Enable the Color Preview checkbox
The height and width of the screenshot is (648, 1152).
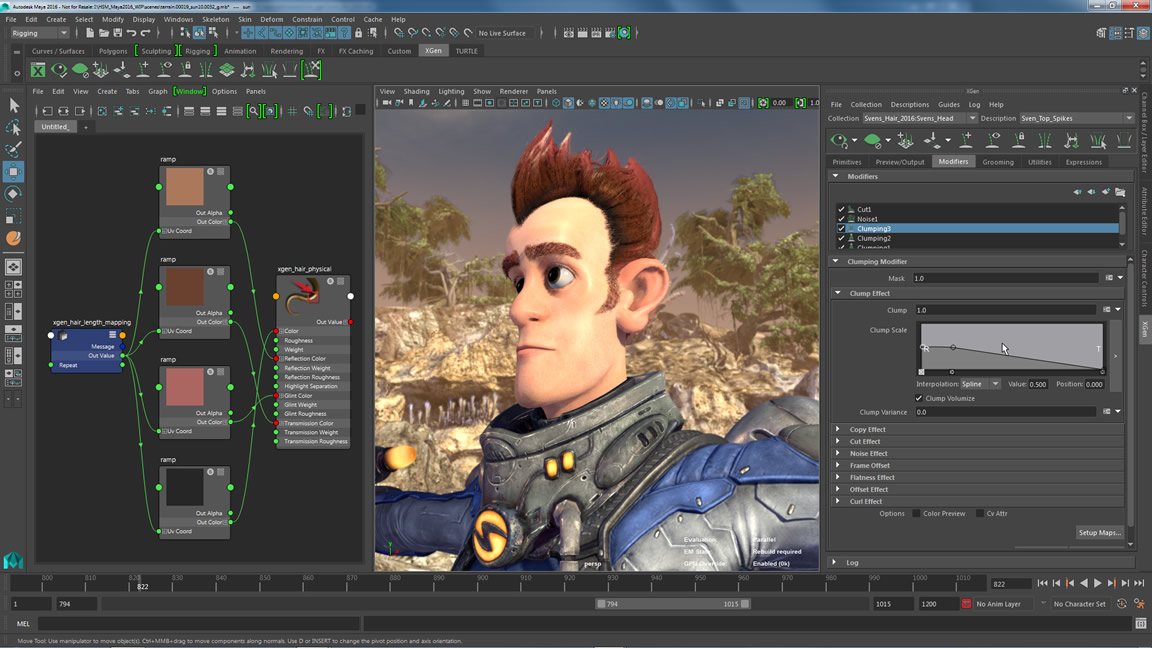916,514
